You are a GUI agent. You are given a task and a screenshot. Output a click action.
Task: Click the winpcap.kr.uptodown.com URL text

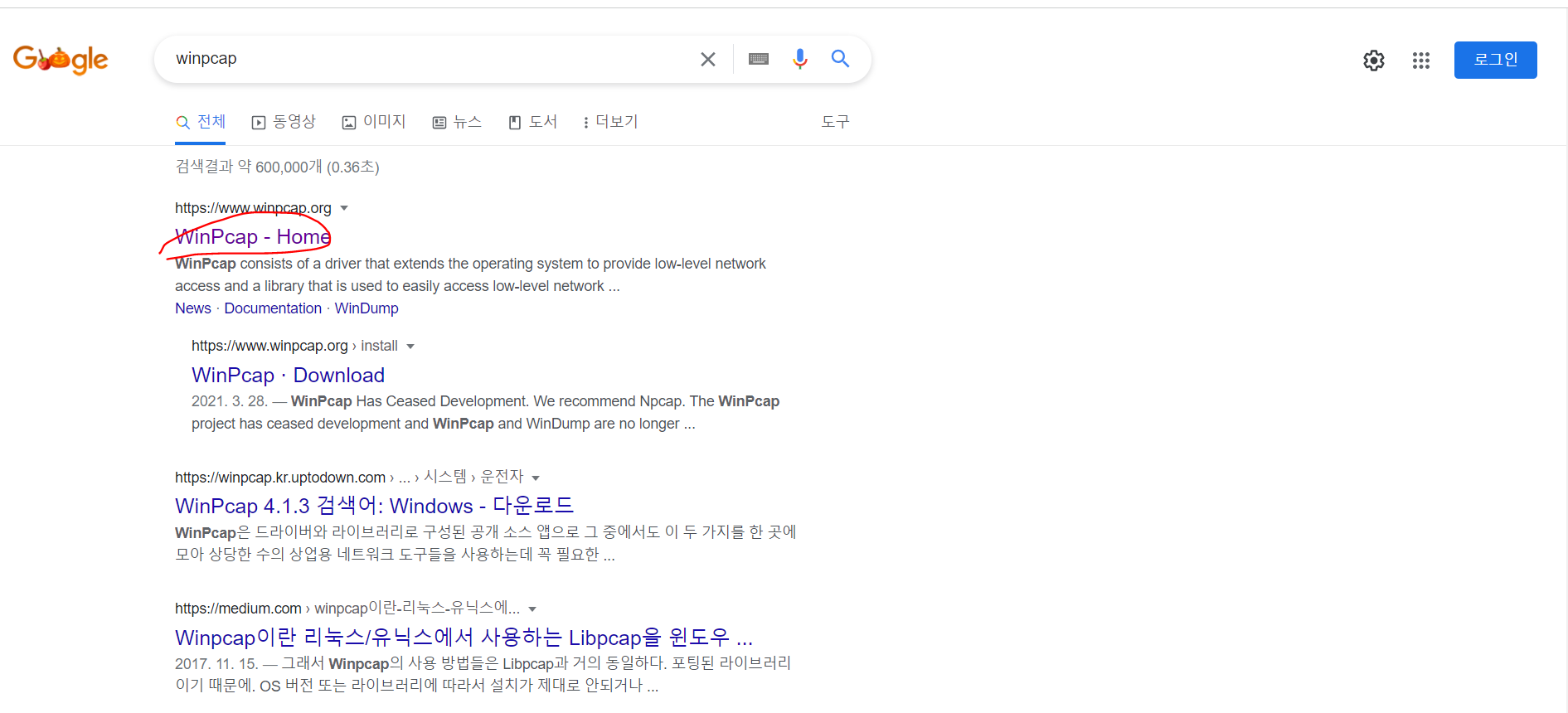280,478
